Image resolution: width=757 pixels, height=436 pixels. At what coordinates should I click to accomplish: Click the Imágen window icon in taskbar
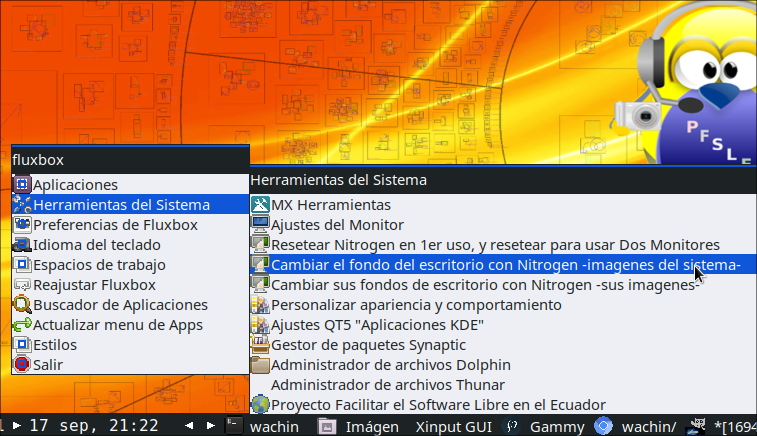tap(327, 426)
